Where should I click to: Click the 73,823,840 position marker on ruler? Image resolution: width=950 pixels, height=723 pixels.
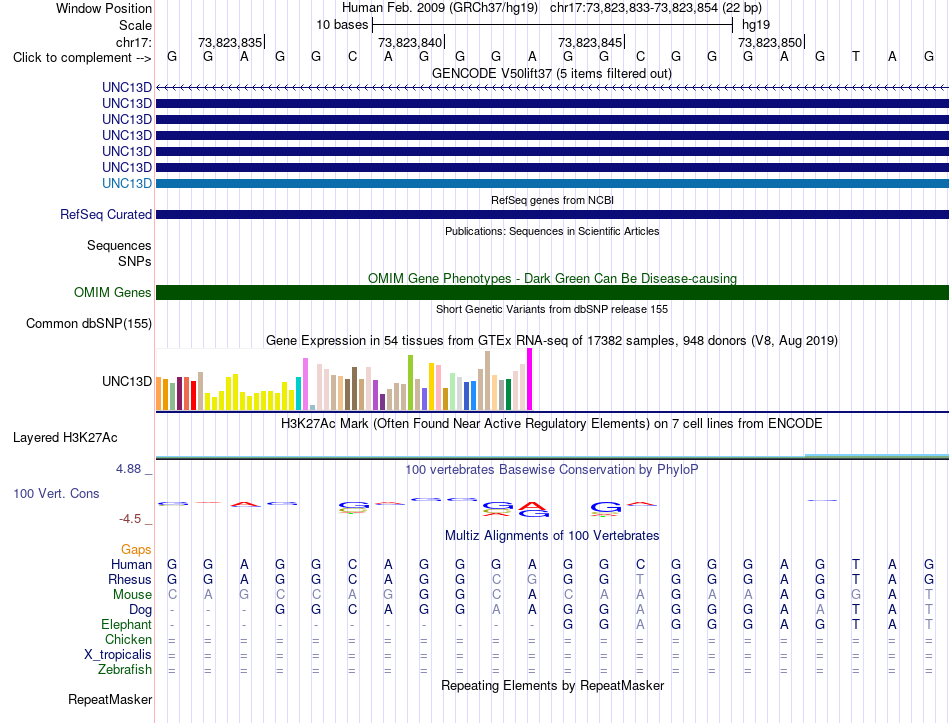411,42
